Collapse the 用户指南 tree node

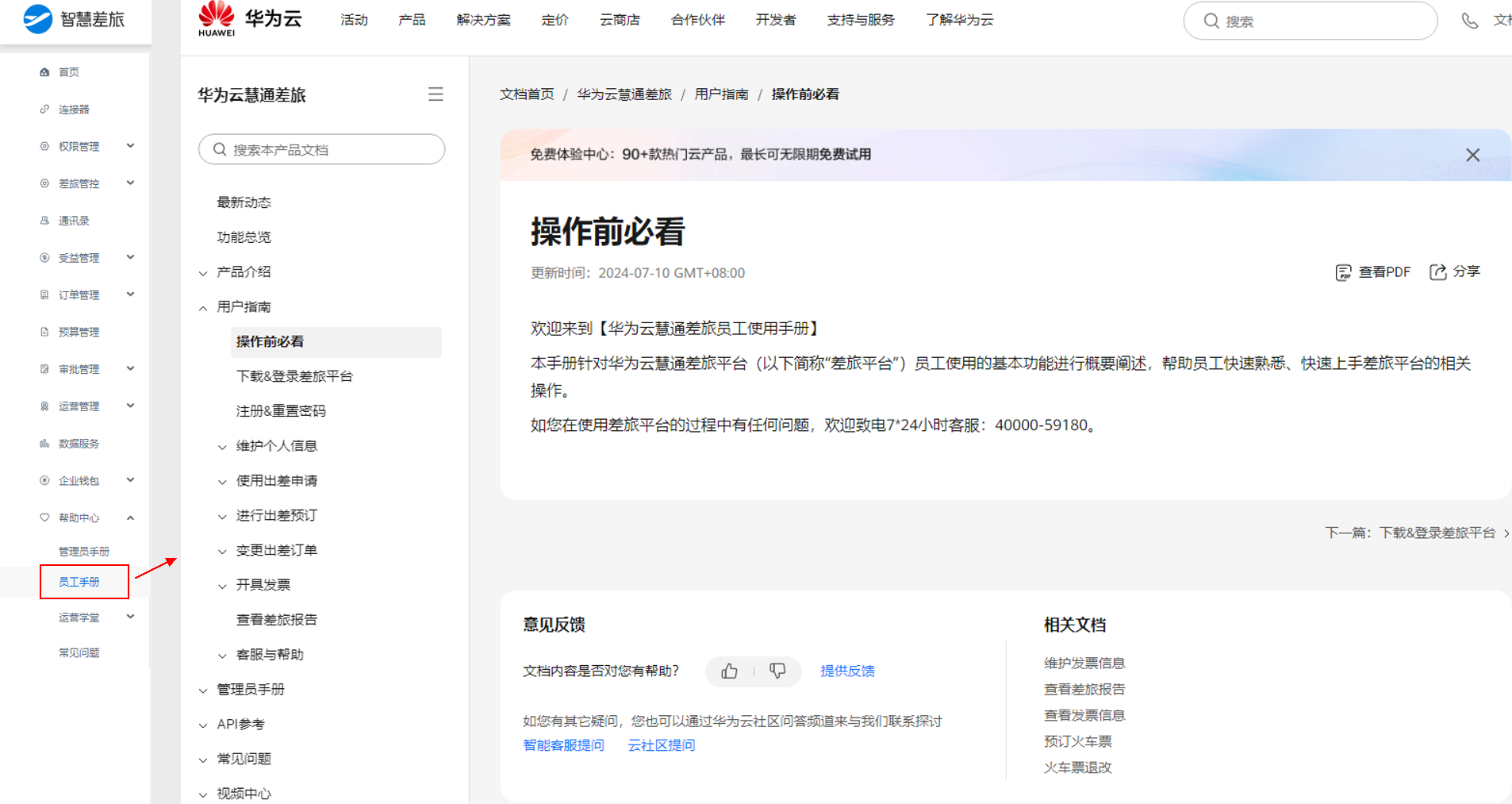(203, 308)
